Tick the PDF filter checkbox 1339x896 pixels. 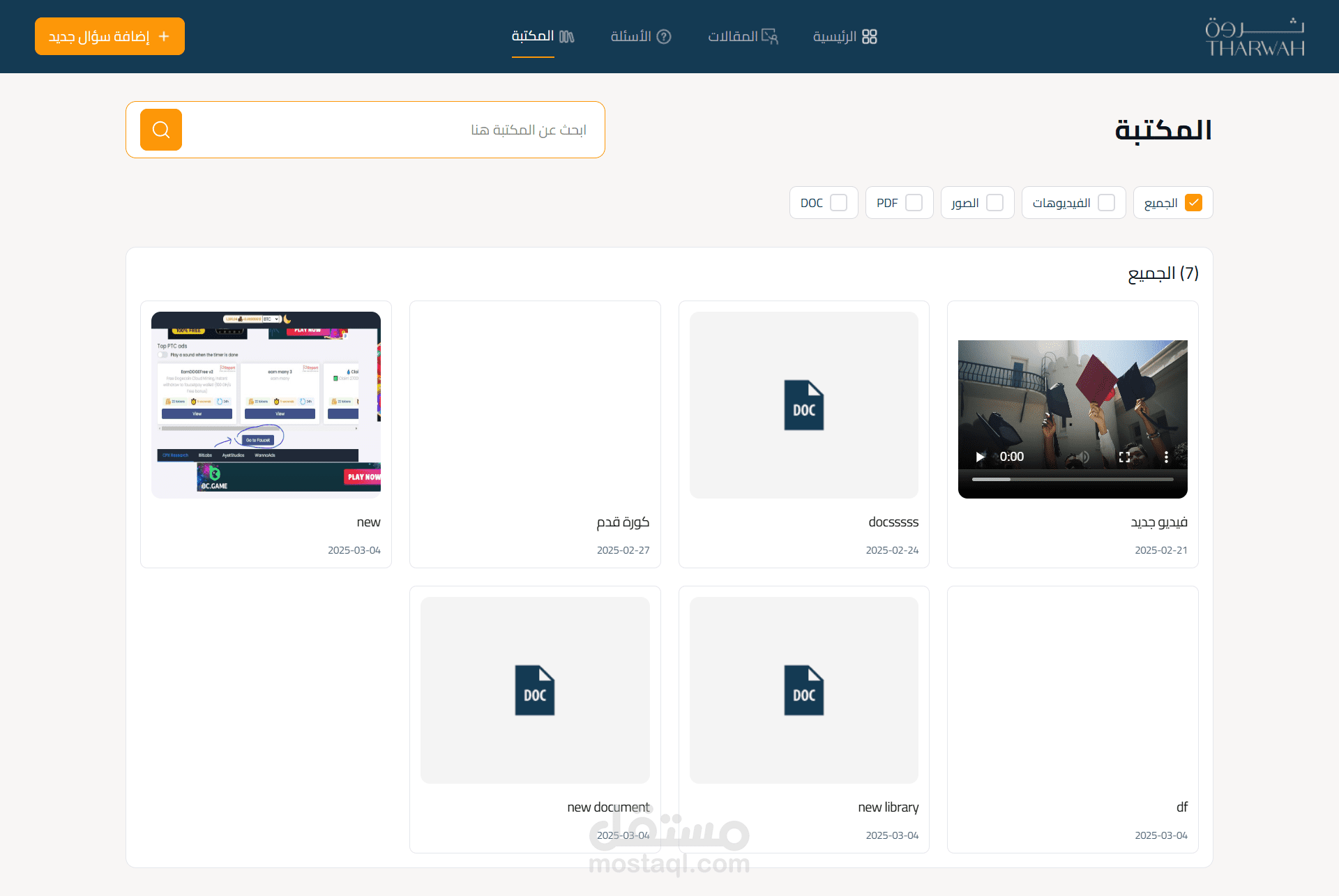coord(914,203)
